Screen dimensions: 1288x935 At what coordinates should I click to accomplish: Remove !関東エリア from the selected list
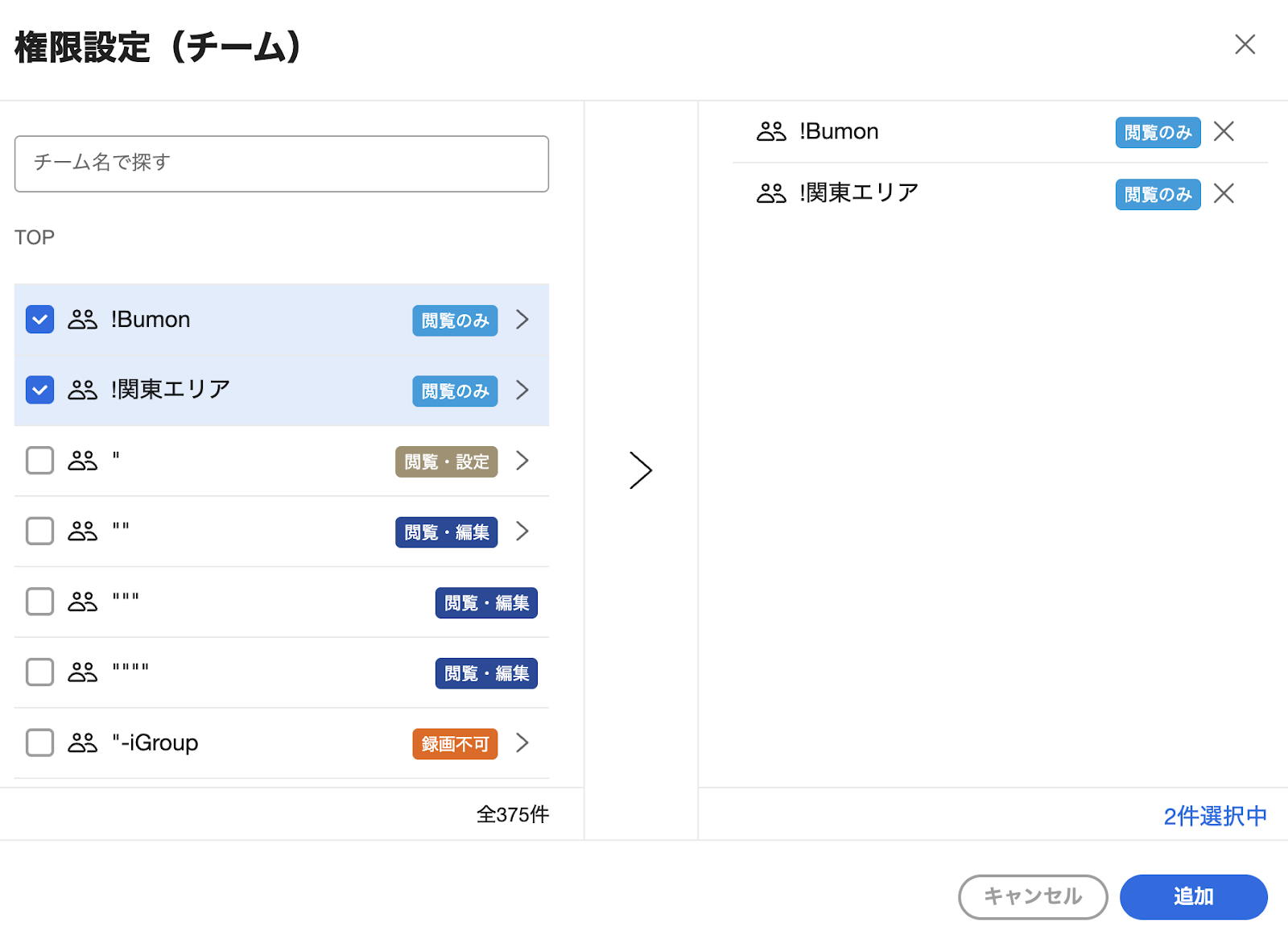(x=1224, y=193)
